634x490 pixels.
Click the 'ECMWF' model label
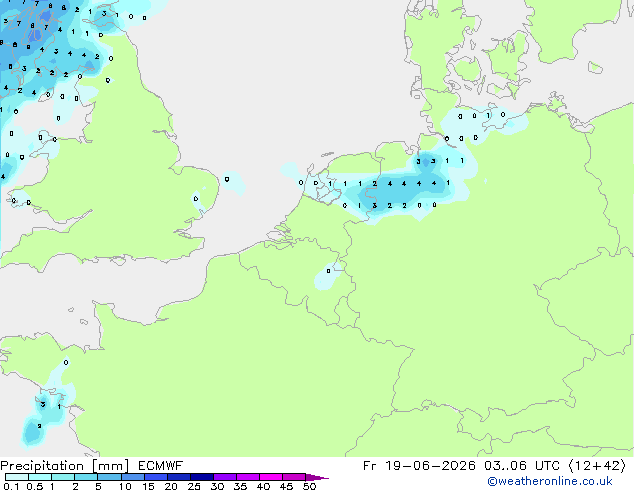coord(161,466)
